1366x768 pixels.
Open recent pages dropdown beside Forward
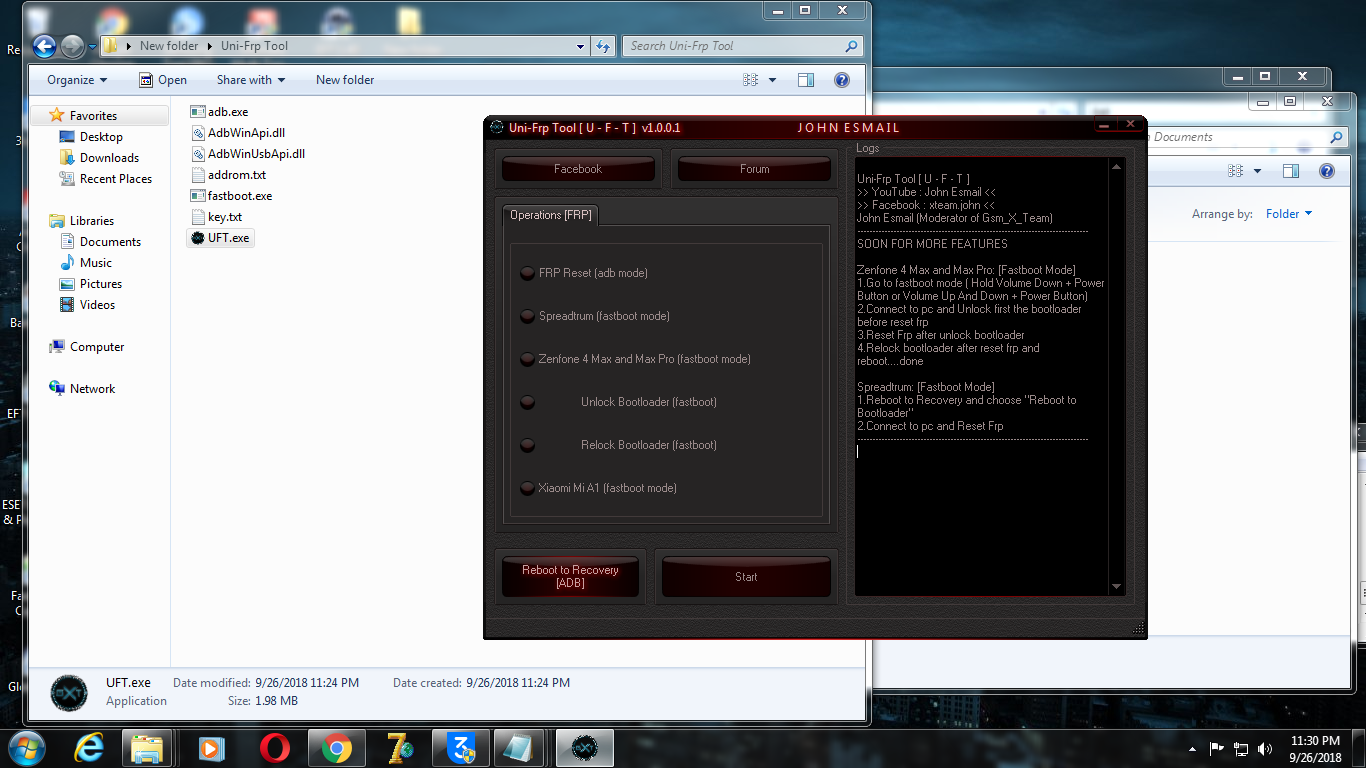click(x=92, y=47)
